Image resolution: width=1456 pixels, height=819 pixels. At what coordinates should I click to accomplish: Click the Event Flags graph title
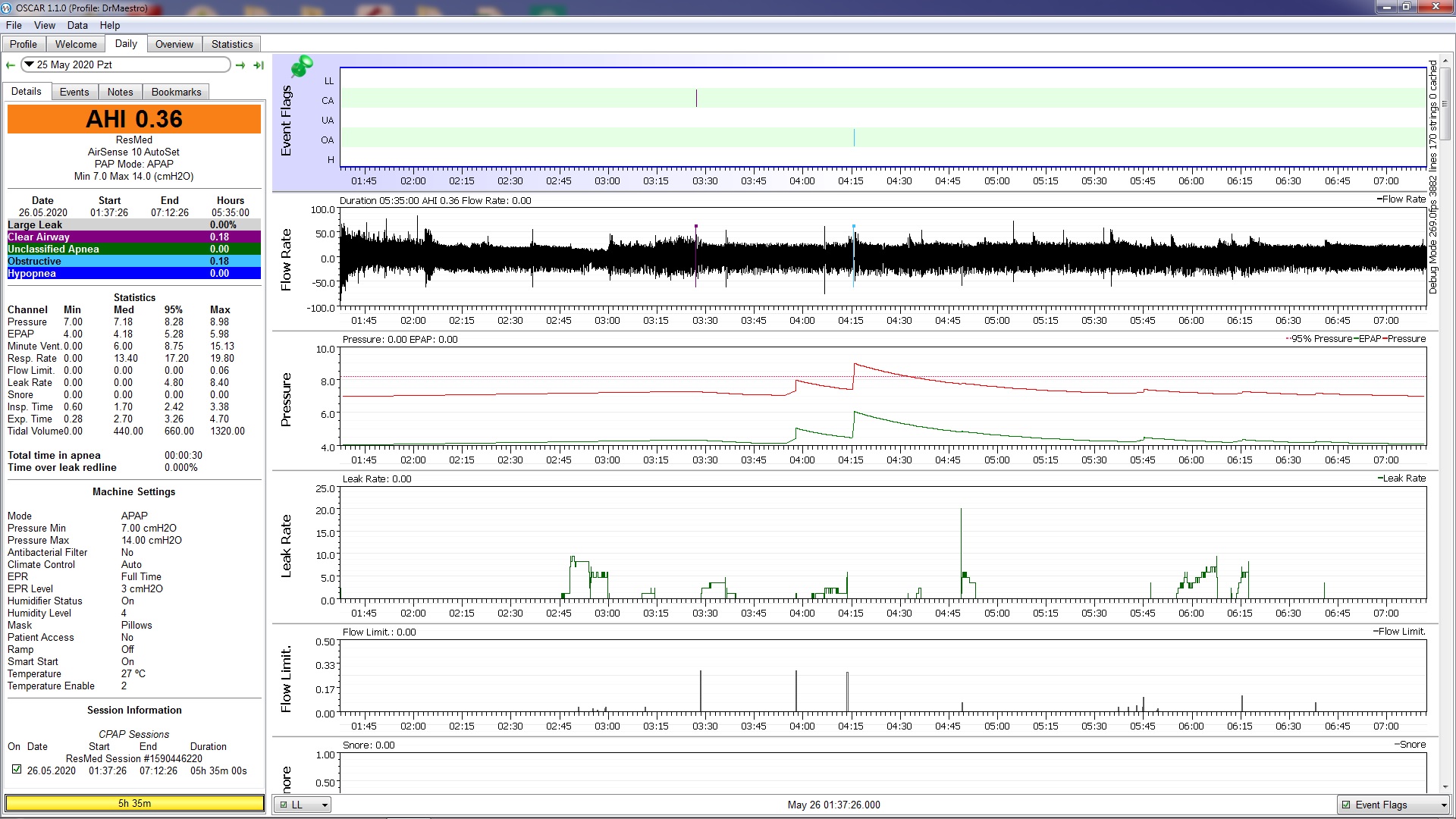click(286, 121)
